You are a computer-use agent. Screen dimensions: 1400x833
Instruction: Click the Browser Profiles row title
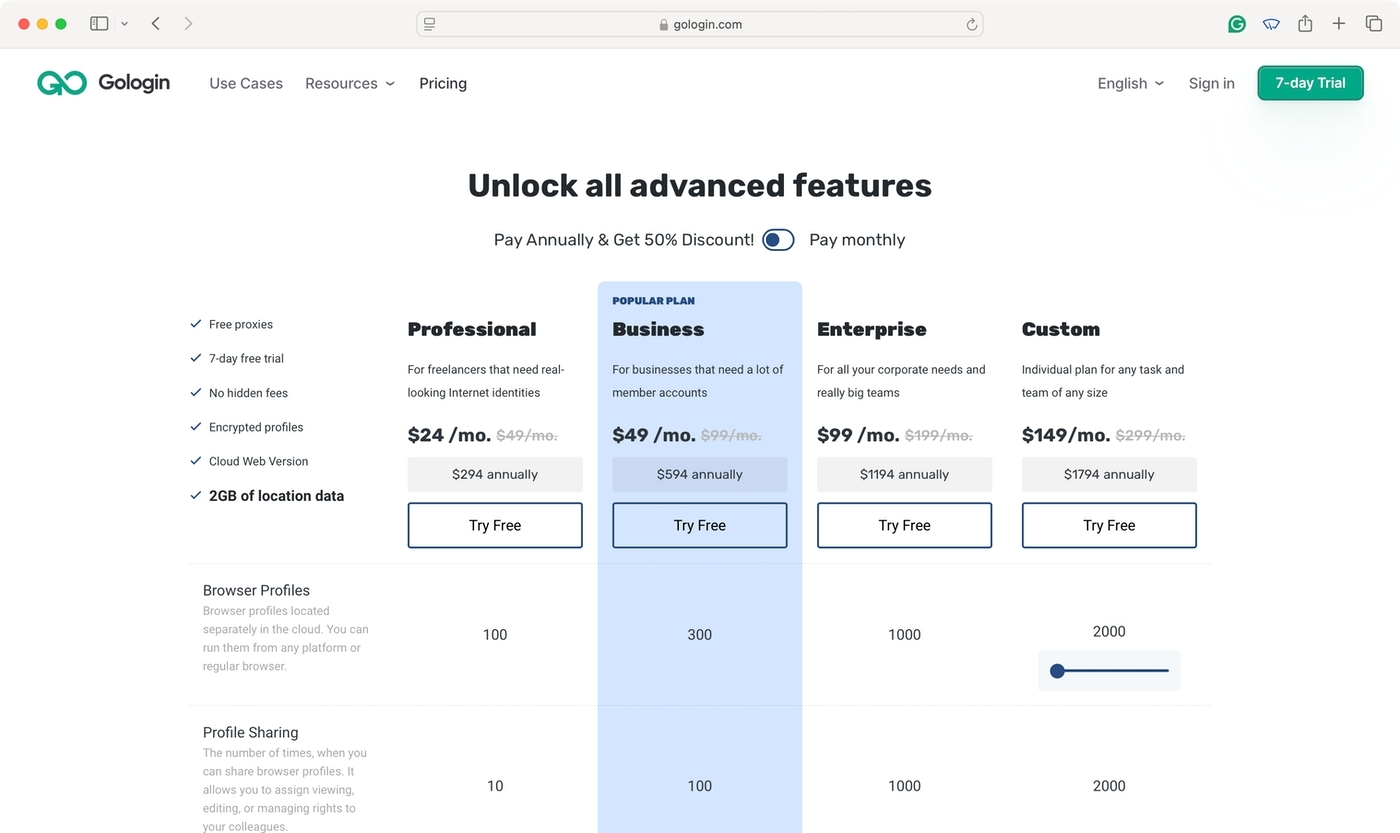tap(256, 590)
